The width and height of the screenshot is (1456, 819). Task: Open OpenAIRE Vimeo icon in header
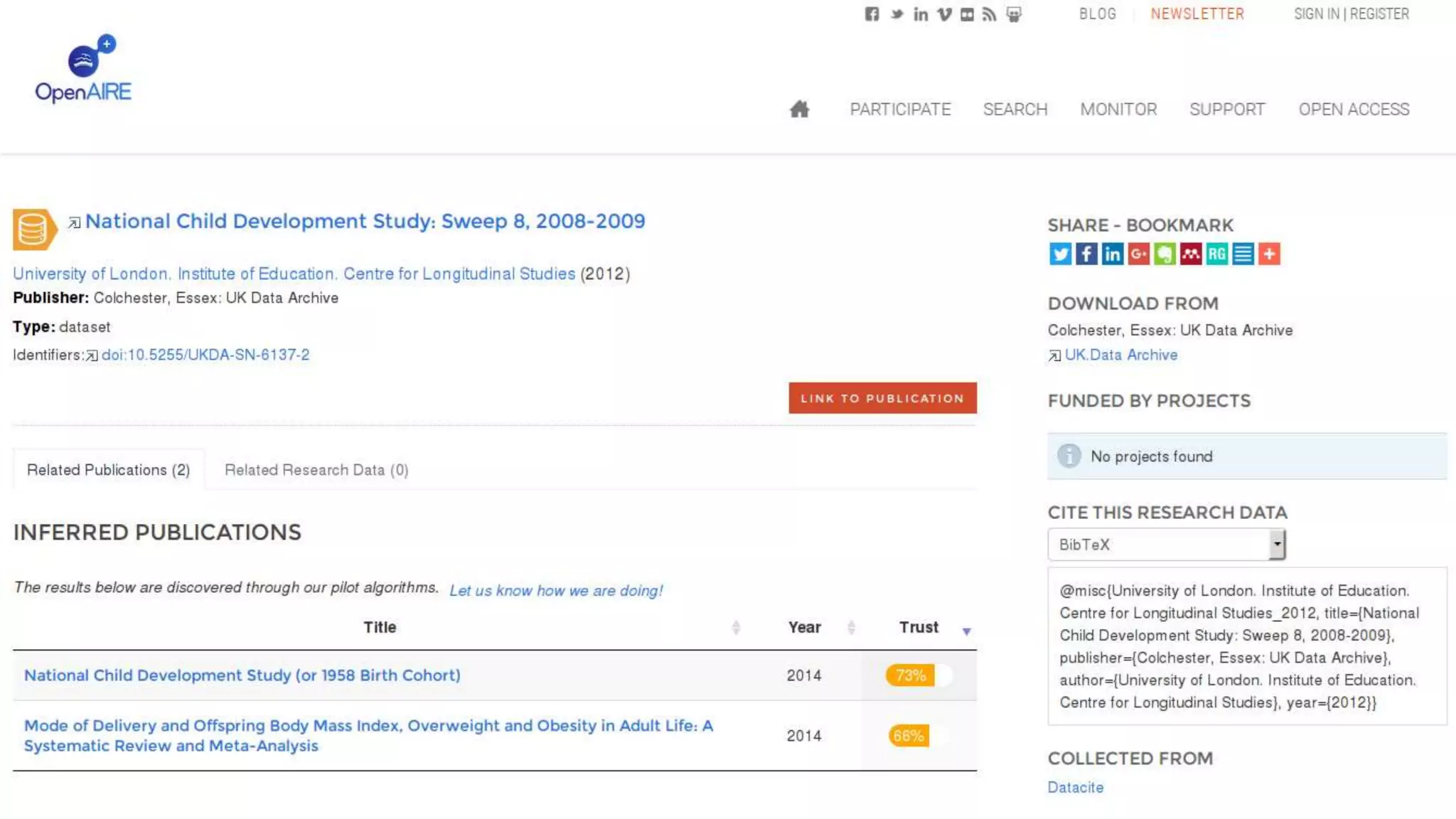(944, 14)
